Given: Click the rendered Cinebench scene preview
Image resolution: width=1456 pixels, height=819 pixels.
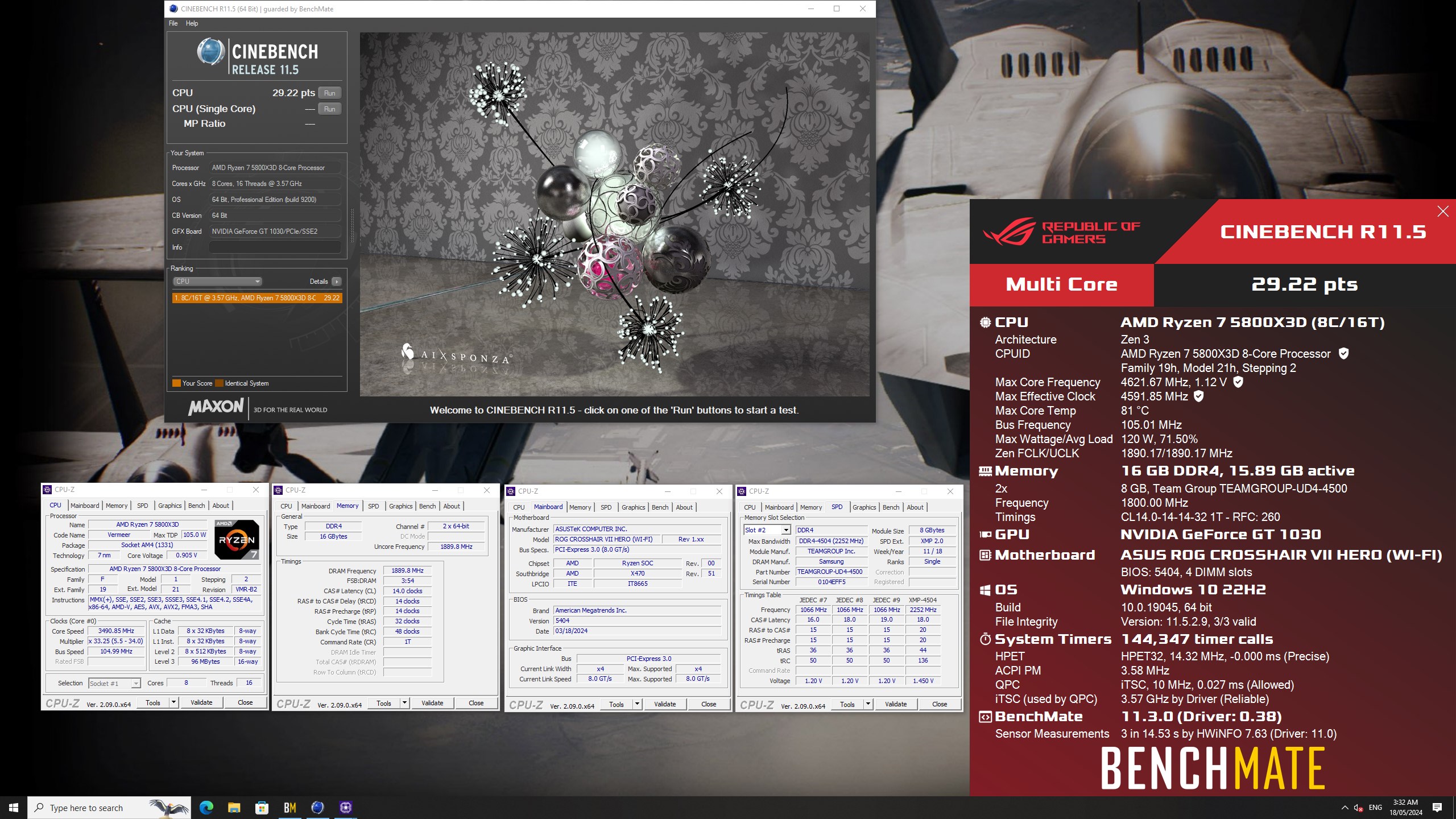Looking at the screenshot, I should 614,214.
